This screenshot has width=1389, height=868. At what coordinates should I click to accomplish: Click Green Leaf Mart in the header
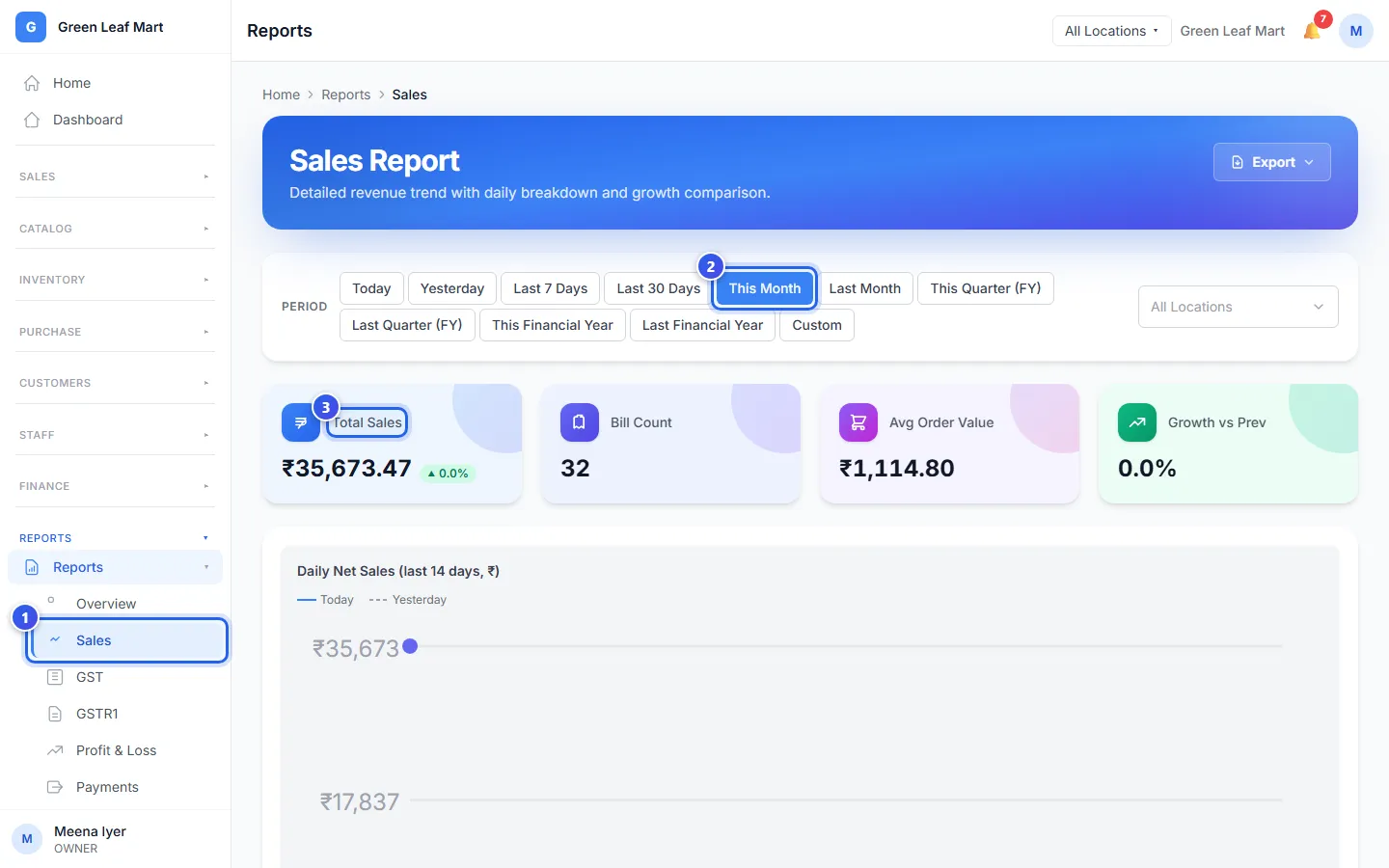1232,31
